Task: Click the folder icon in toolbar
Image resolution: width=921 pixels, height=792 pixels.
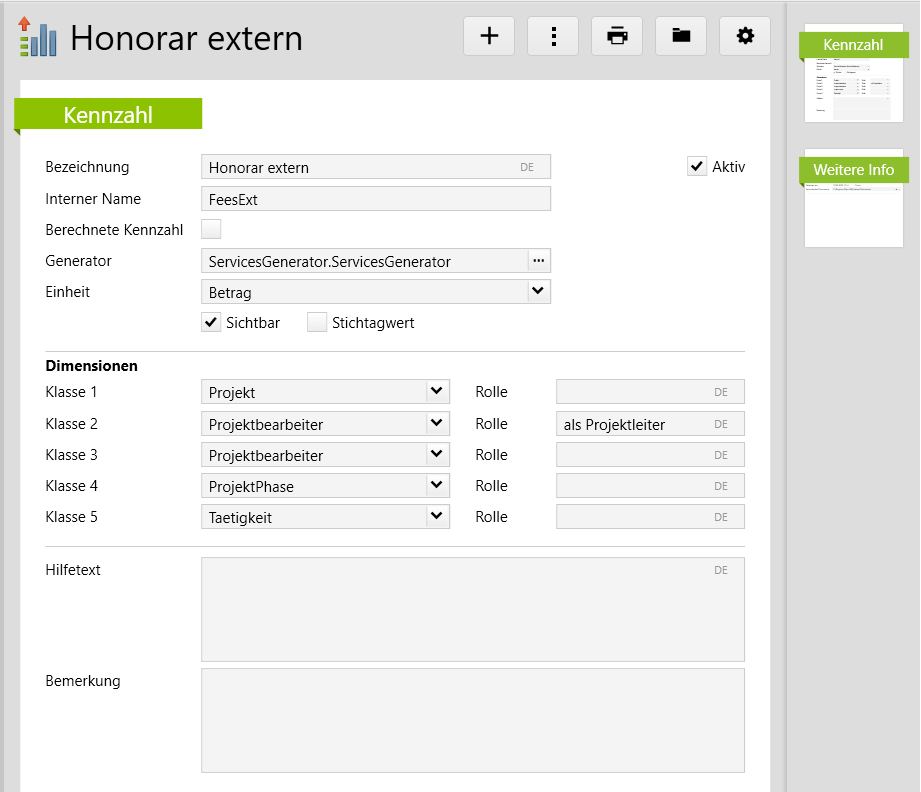Action: tap(681, 36)
